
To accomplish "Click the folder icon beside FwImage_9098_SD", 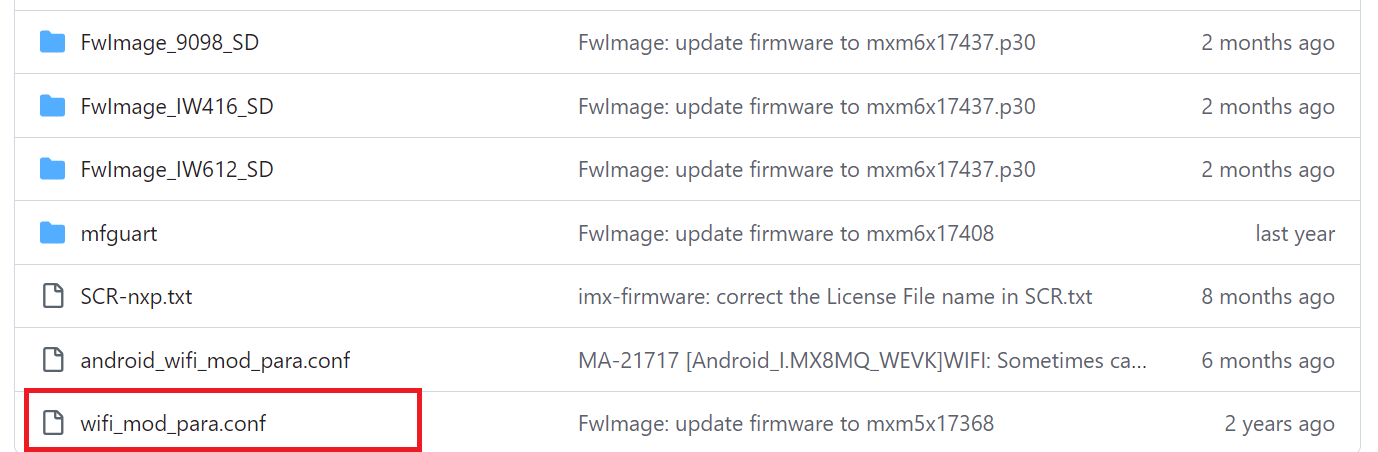I will 52,43.
